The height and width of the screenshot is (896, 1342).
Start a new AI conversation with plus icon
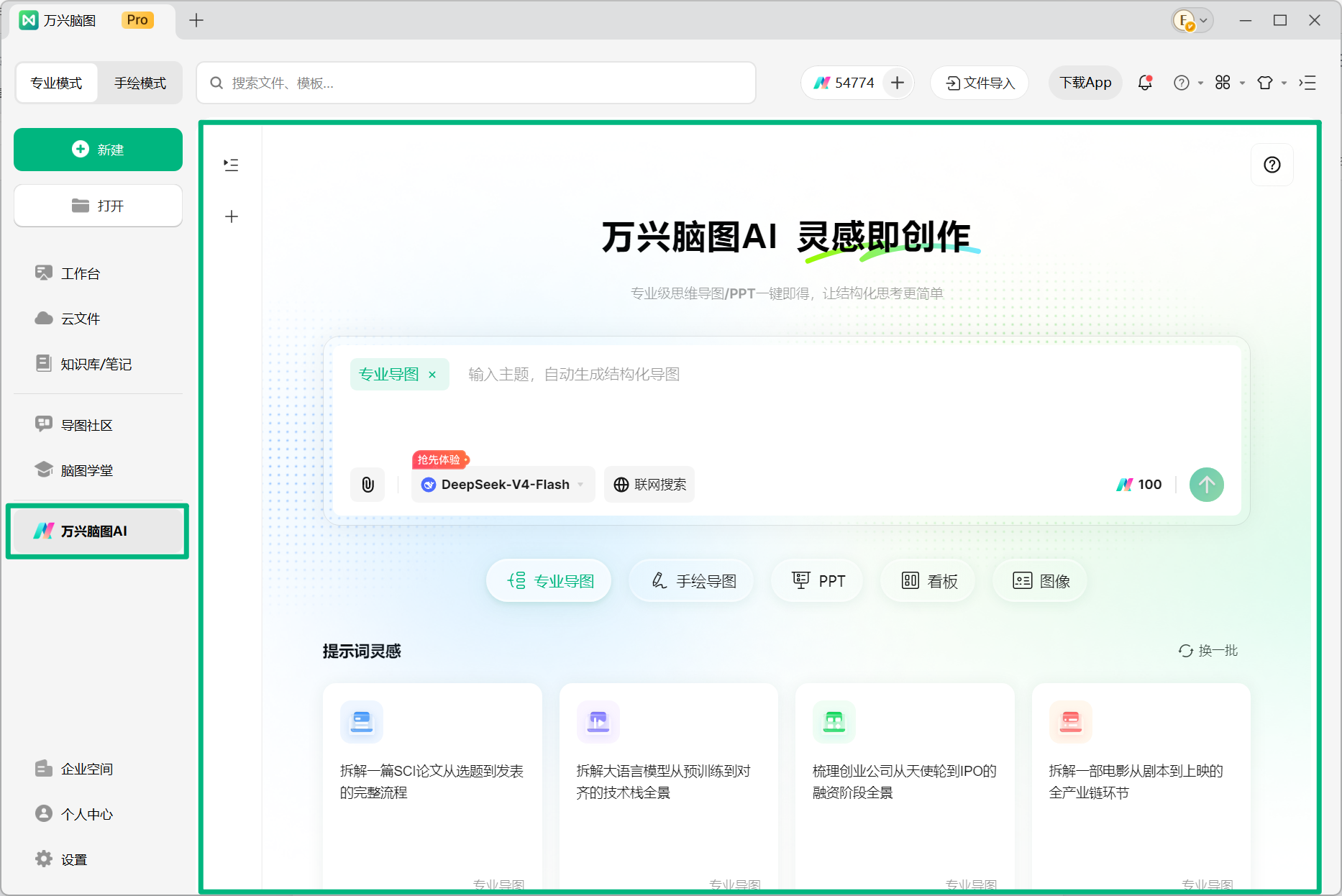coord(232,216)
